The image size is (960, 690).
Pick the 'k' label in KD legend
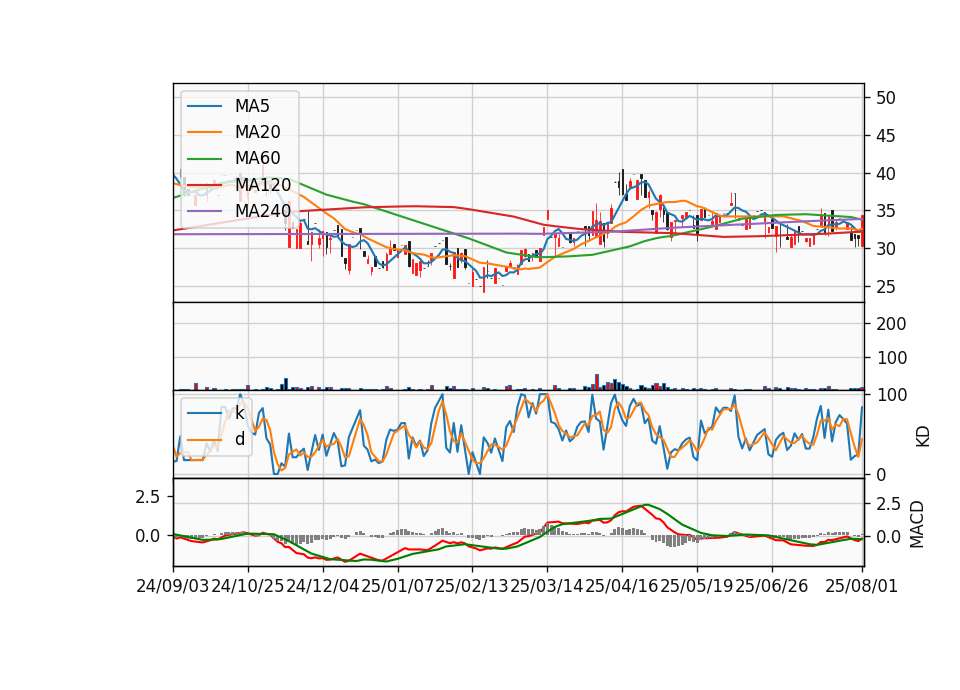[240, 413]
